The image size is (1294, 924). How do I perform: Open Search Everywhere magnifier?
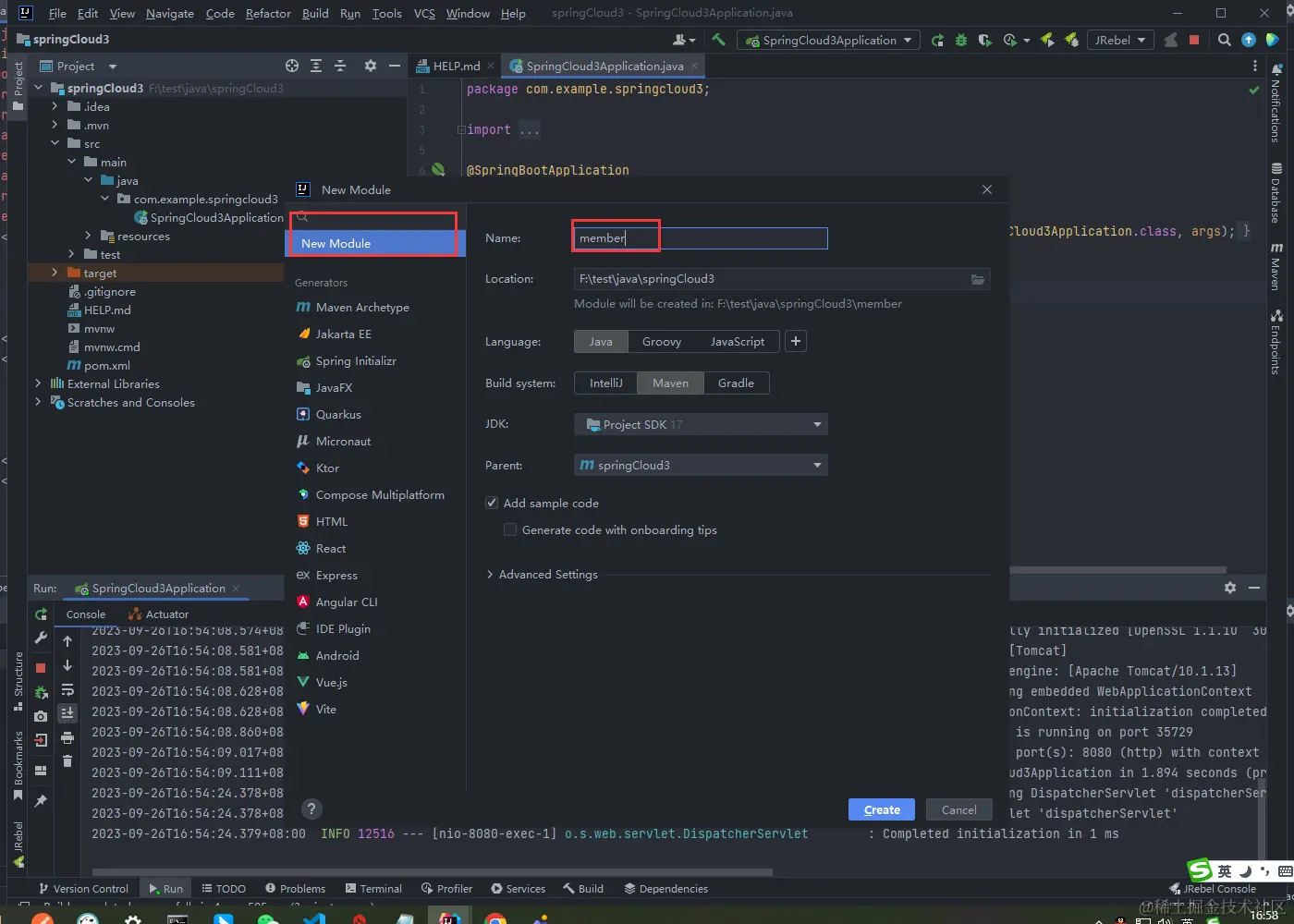coord(1225,40)
